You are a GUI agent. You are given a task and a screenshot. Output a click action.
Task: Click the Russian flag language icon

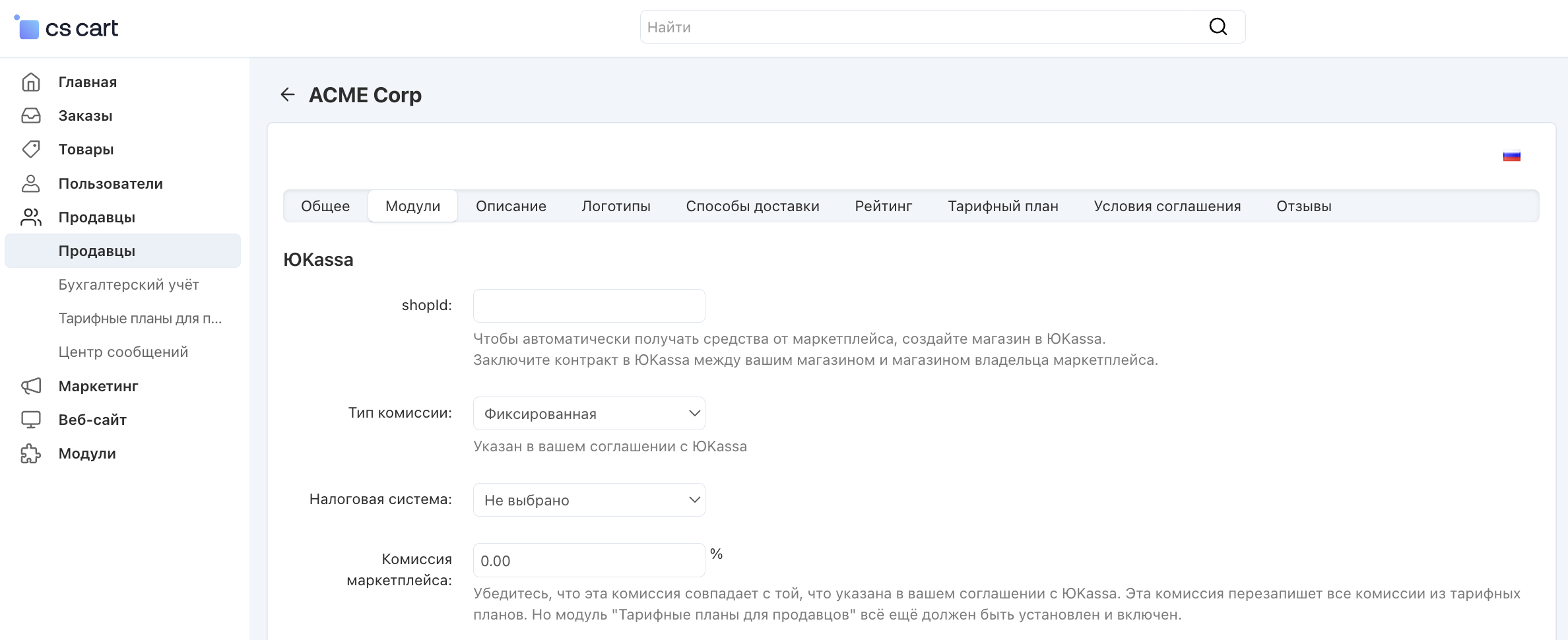(x=1511, y=156)
